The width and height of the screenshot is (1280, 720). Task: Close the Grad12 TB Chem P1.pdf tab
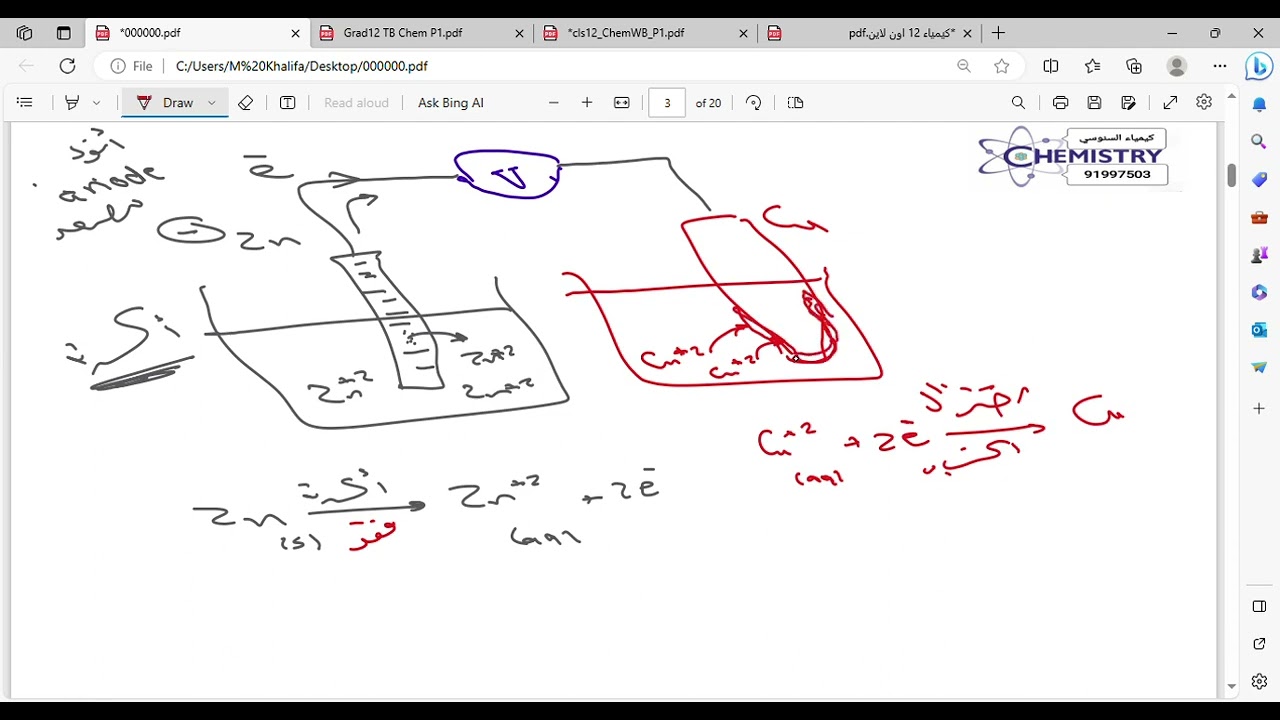pos(519,33)
